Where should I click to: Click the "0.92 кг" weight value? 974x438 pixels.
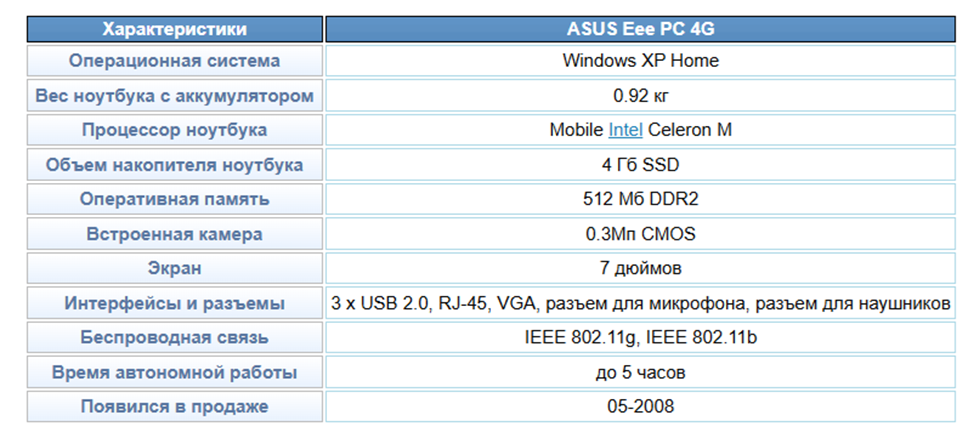[x=640, y=96]
